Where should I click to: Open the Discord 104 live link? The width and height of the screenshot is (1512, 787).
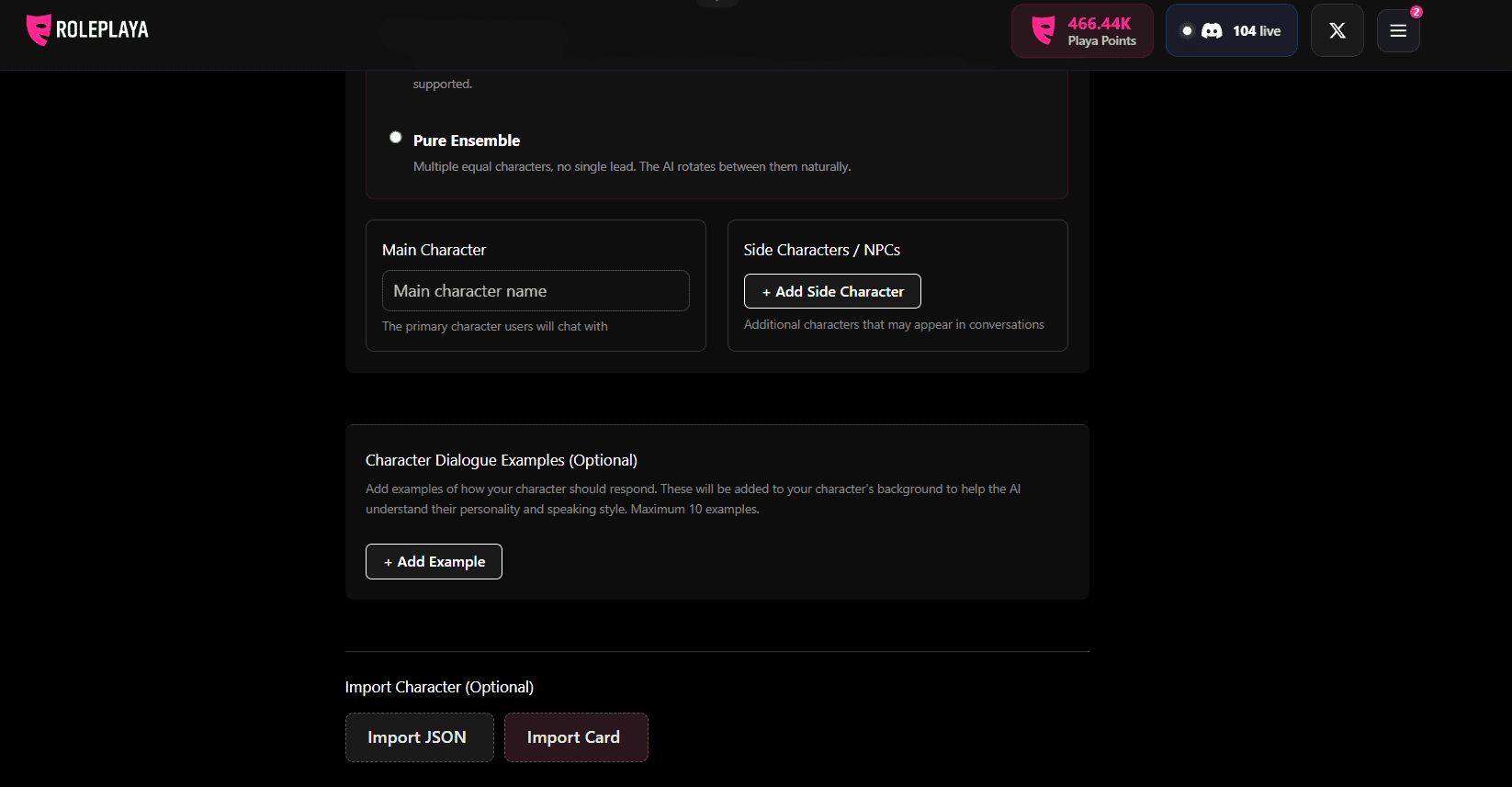(1231, 31)
